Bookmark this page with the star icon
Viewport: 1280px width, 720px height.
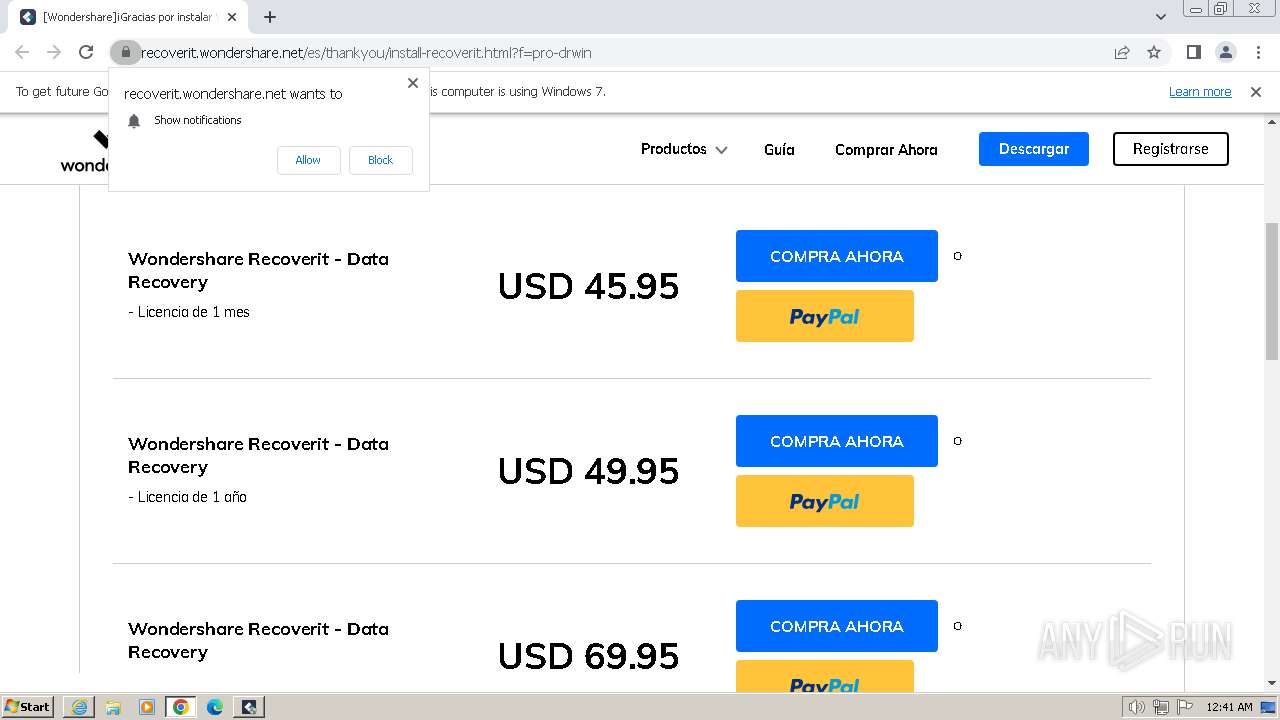coord(1154,52)
